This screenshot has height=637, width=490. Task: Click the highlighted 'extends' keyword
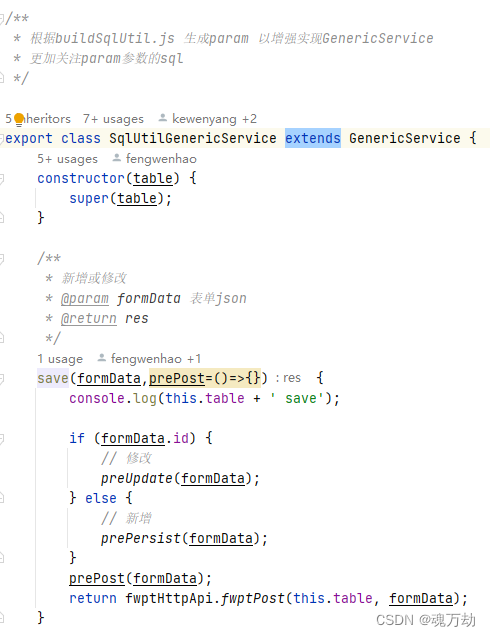click(x=313, y=138)
